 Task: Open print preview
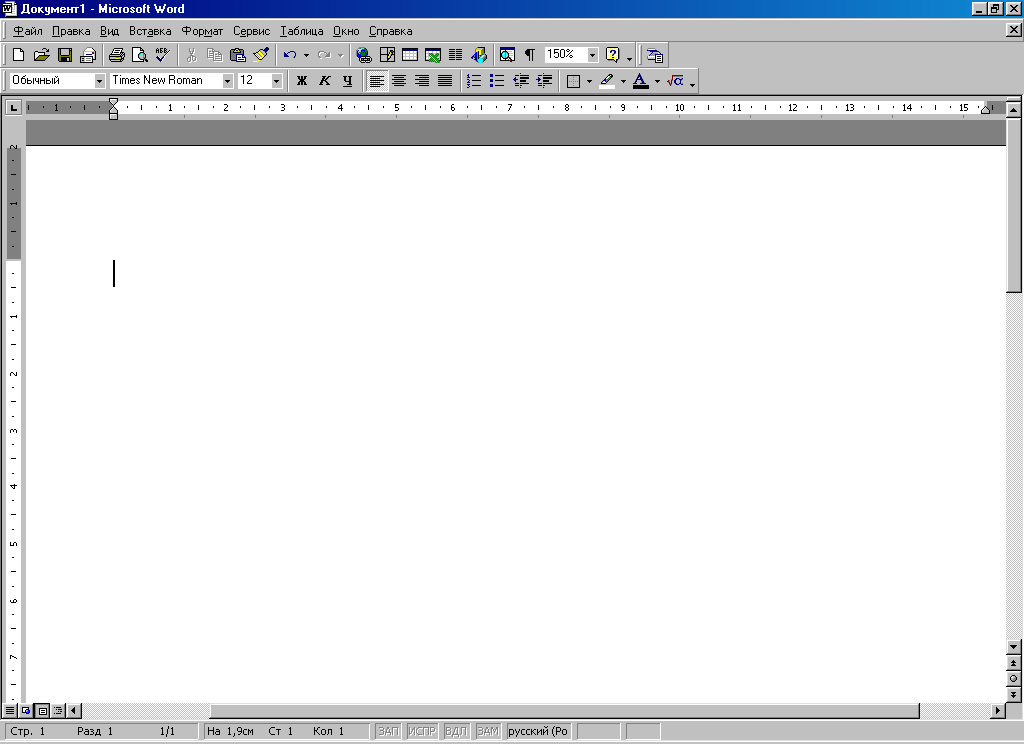139,55
